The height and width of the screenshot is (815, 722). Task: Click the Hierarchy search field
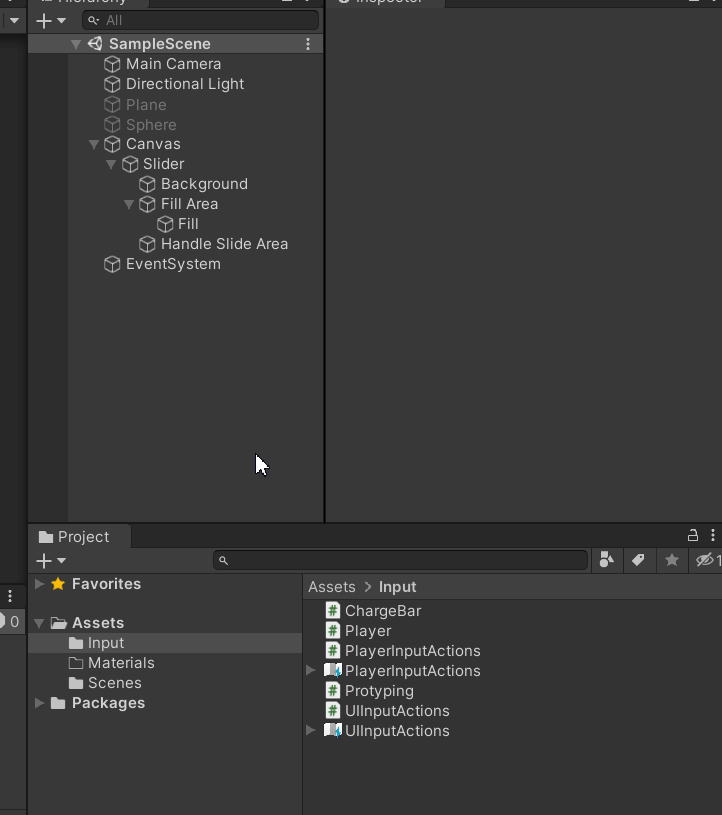[x=201, y=20]
